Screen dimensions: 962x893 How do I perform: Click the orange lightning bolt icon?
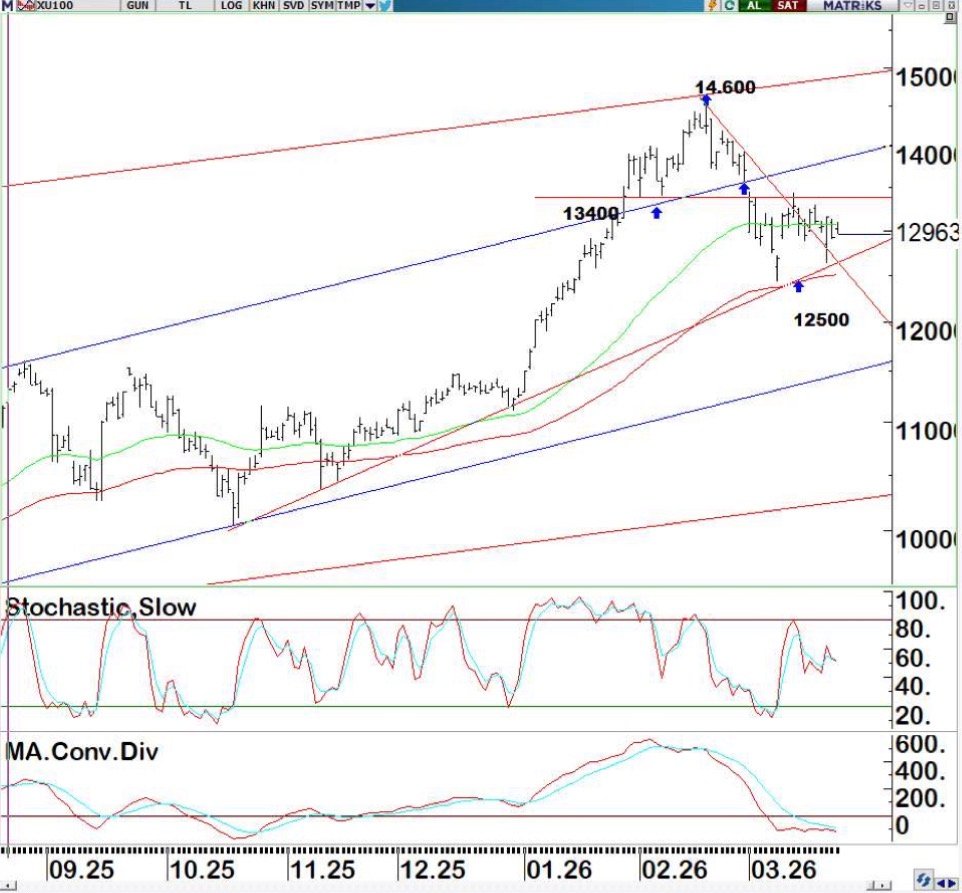click(712, 6)
